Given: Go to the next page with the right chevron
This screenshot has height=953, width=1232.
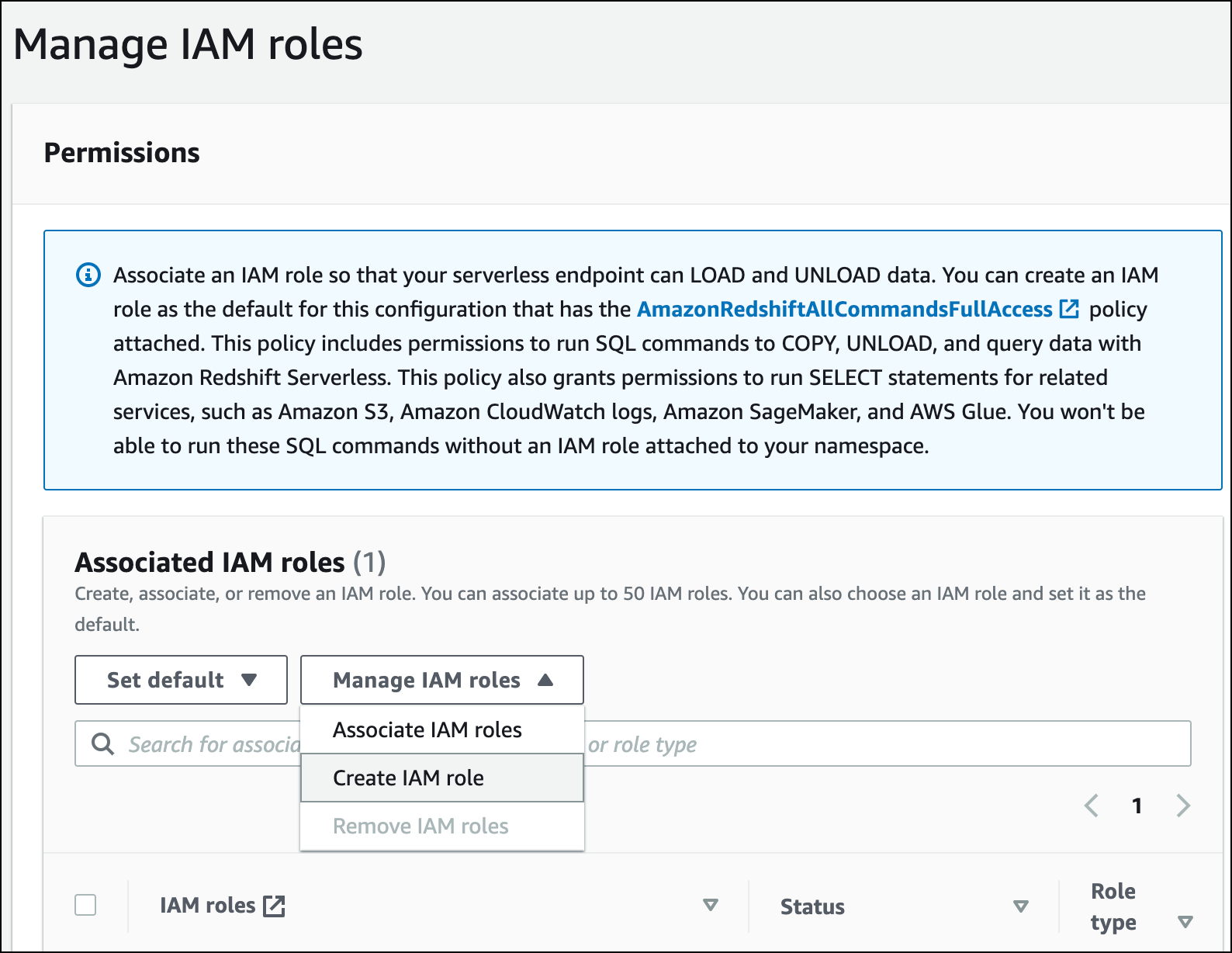Looking at the screenshot, I should 1182,806.
